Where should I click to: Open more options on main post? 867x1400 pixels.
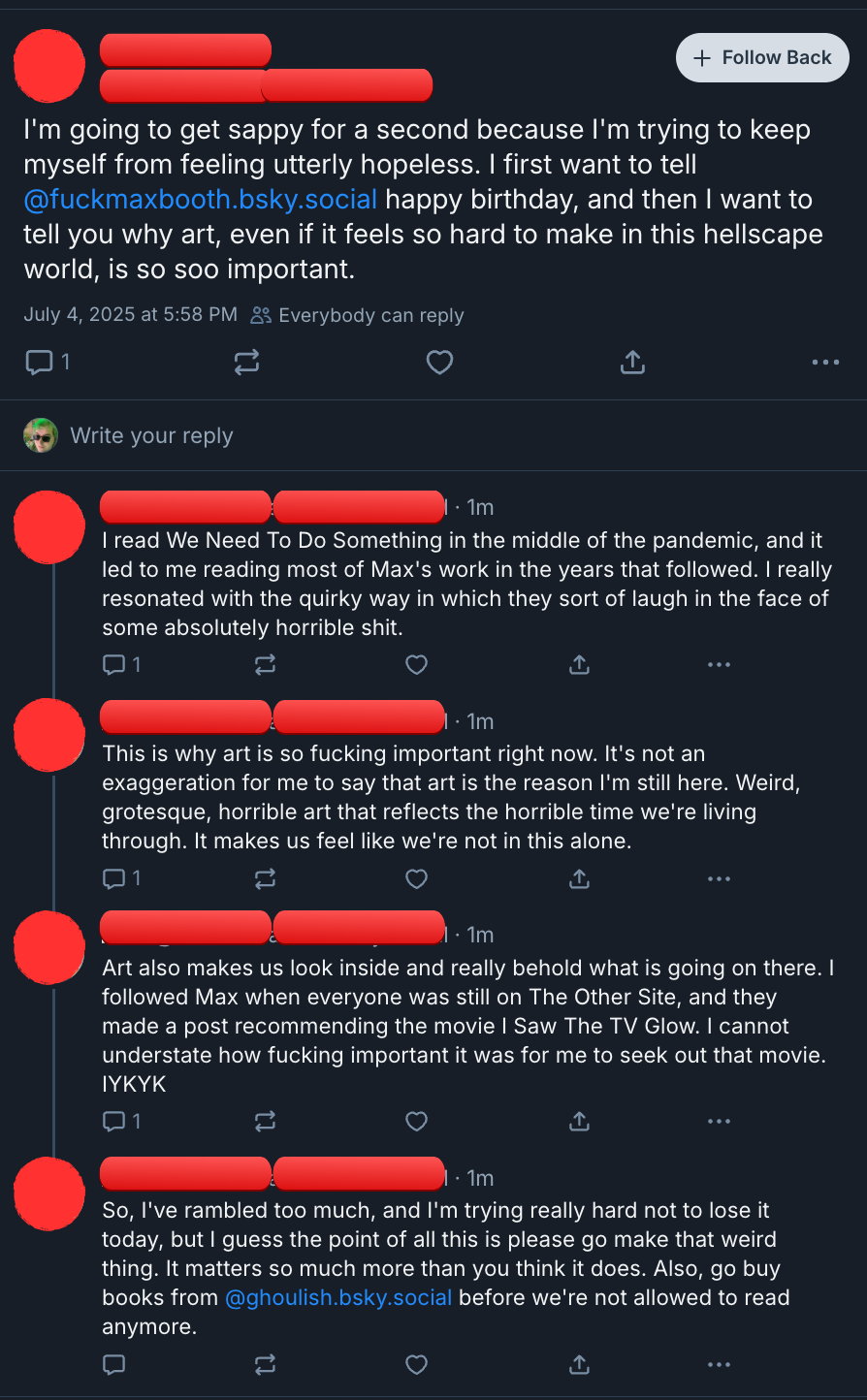pos(825,363)
